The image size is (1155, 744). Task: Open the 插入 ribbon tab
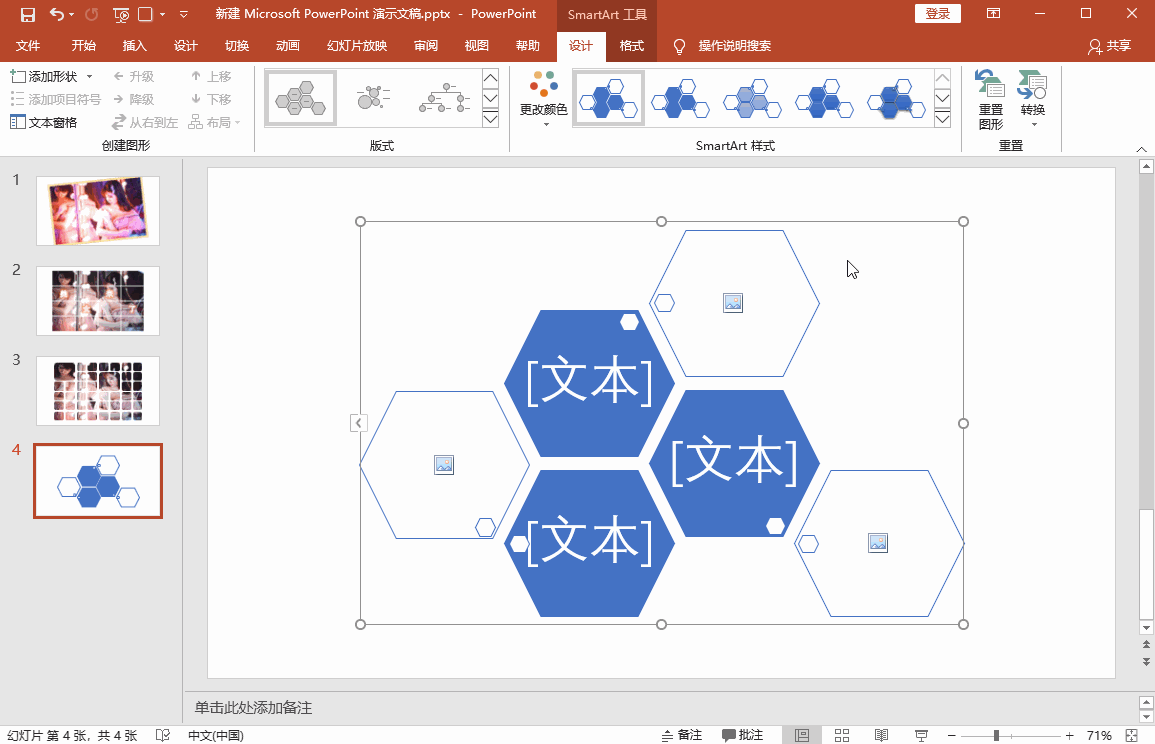[x=134, y=46]
